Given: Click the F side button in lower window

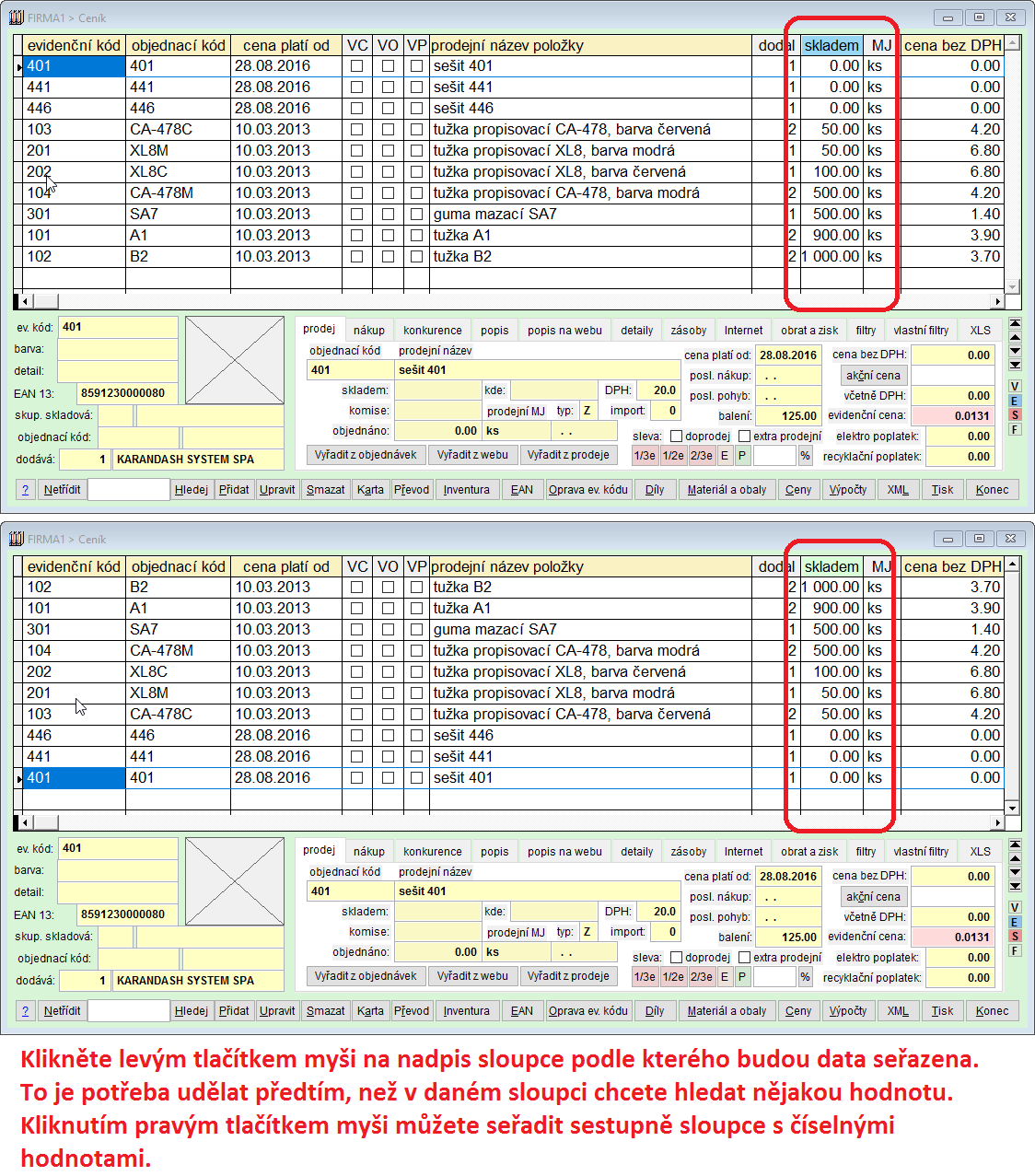Looking at the screenshot, I should coord(1015,950).
